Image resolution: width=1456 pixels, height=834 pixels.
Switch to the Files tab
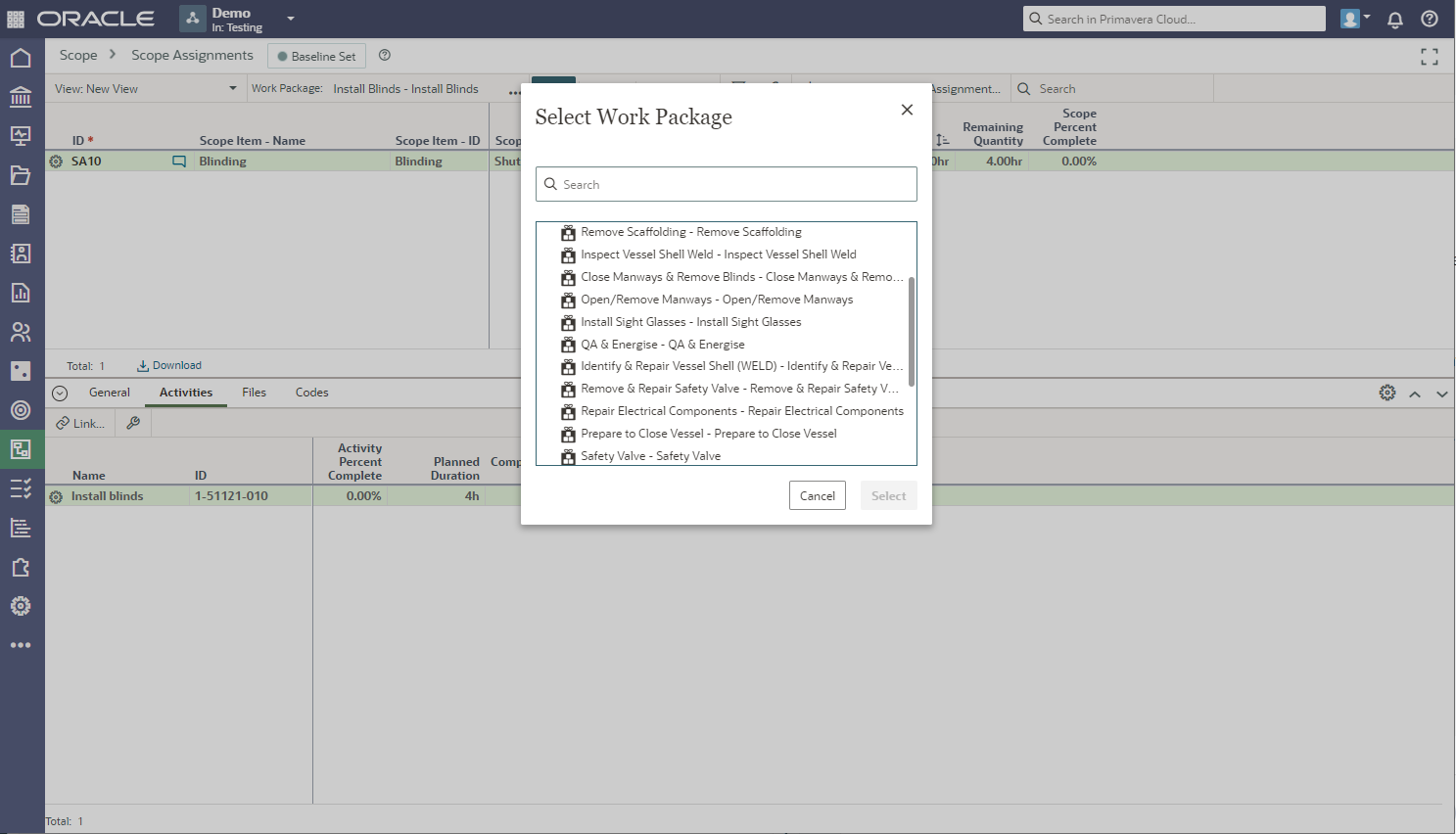coord(254,392)
